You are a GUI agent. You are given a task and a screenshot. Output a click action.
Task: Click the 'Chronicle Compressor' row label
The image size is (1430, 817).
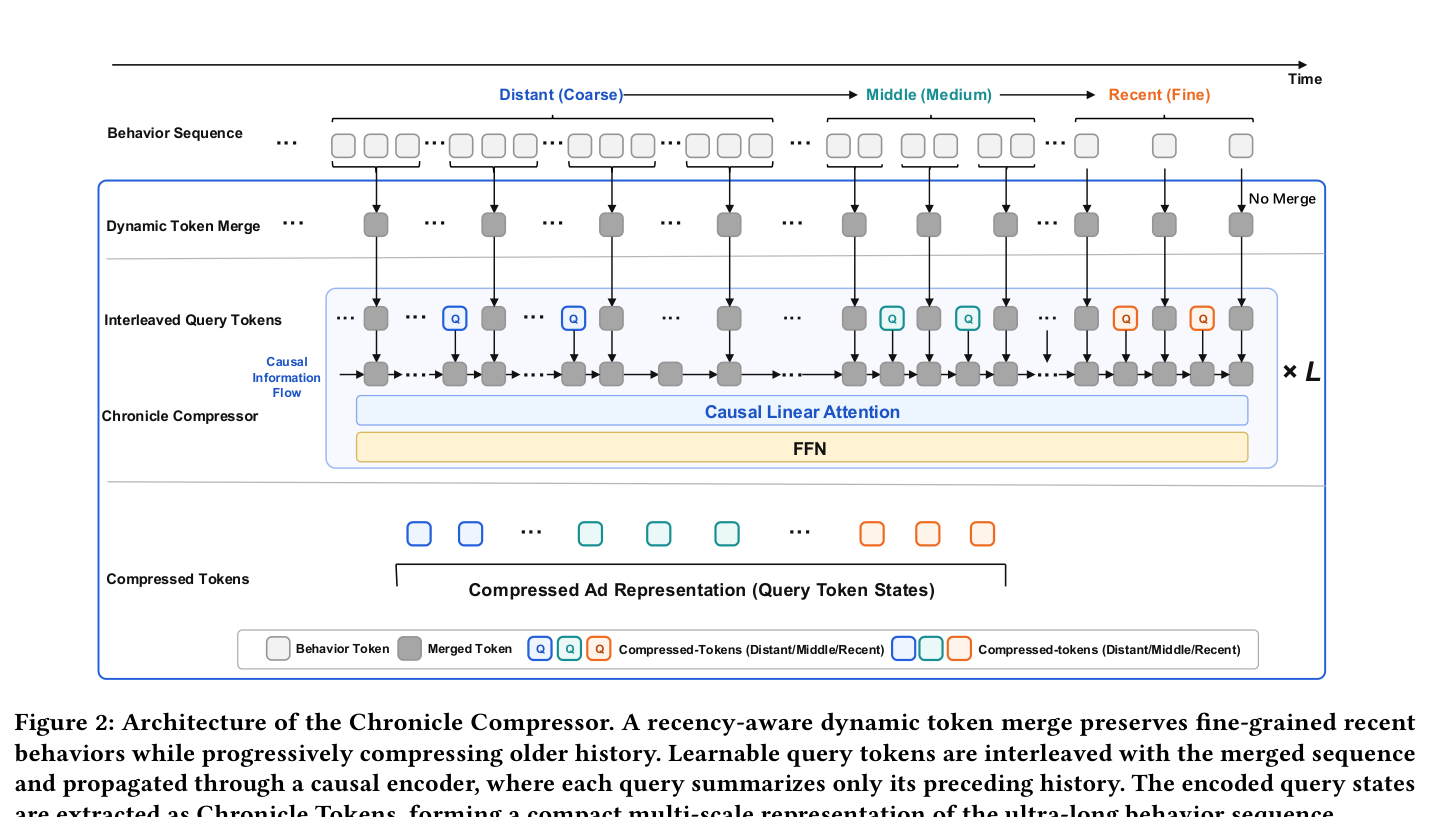180,416
